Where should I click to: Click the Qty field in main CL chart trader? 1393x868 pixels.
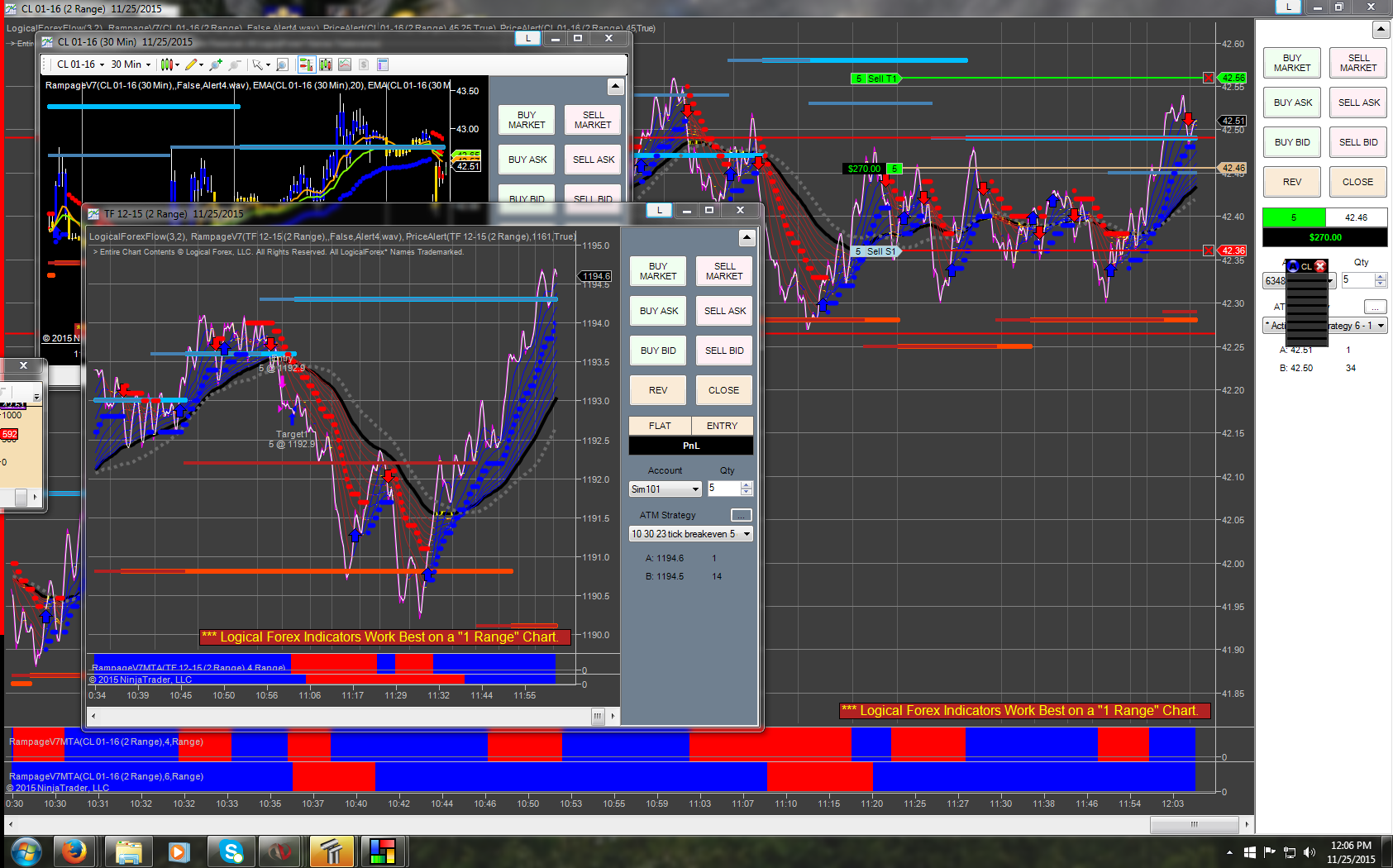(1357, 280)
